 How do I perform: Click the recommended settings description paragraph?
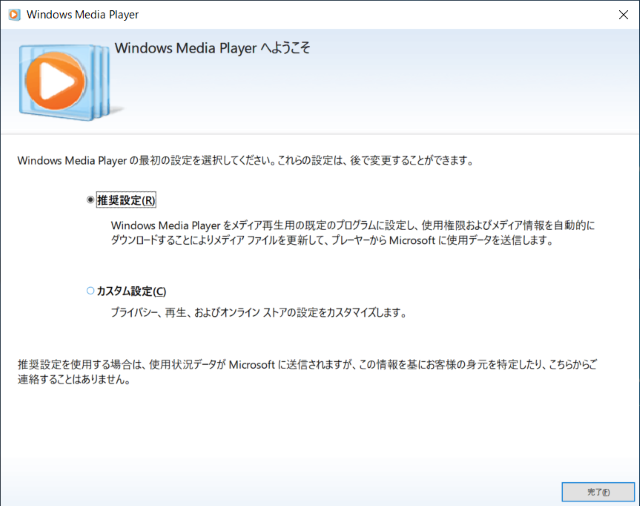(x=353, y=233)
